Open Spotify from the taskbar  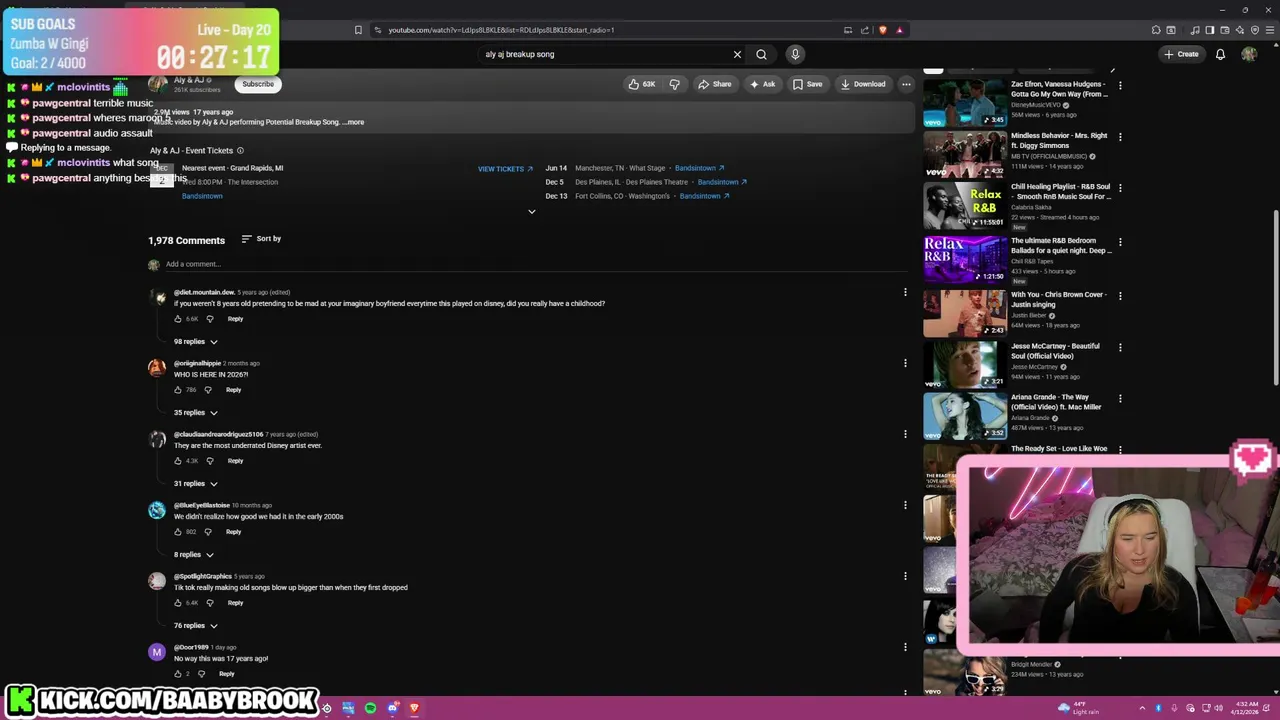(370, 709)
